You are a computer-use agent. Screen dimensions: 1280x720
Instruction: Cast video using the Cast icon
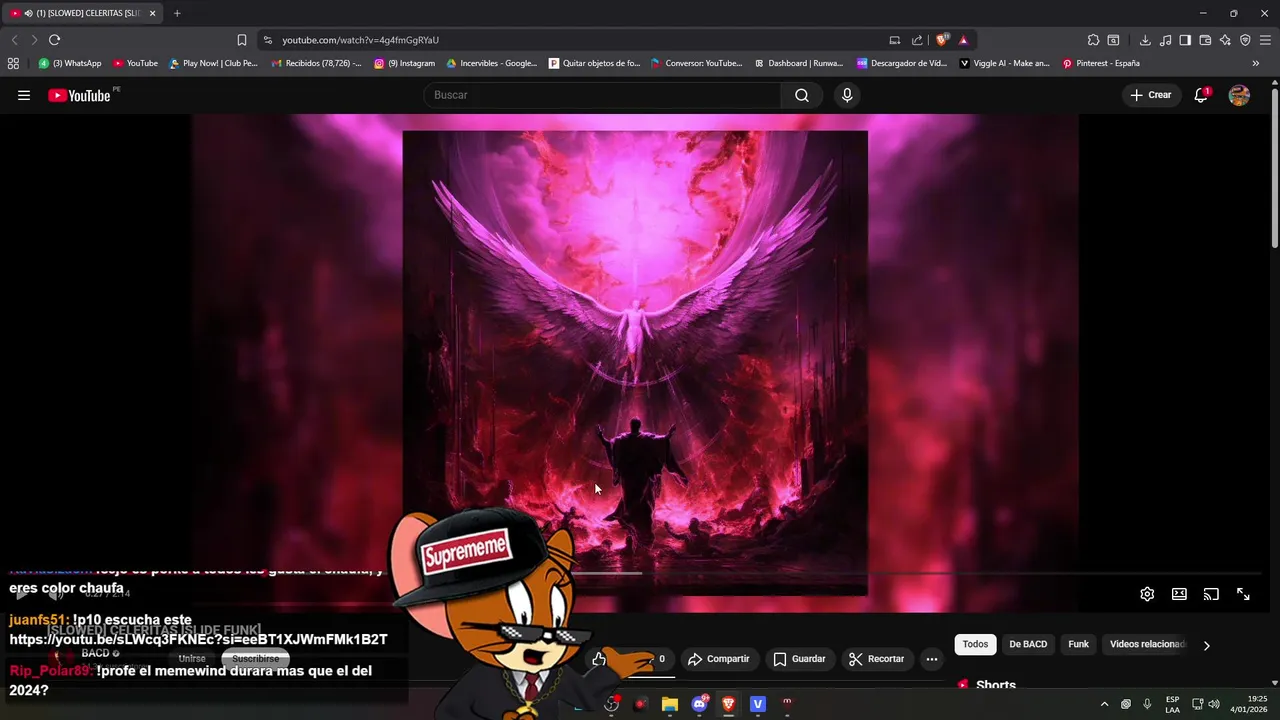pos(1211,594)
